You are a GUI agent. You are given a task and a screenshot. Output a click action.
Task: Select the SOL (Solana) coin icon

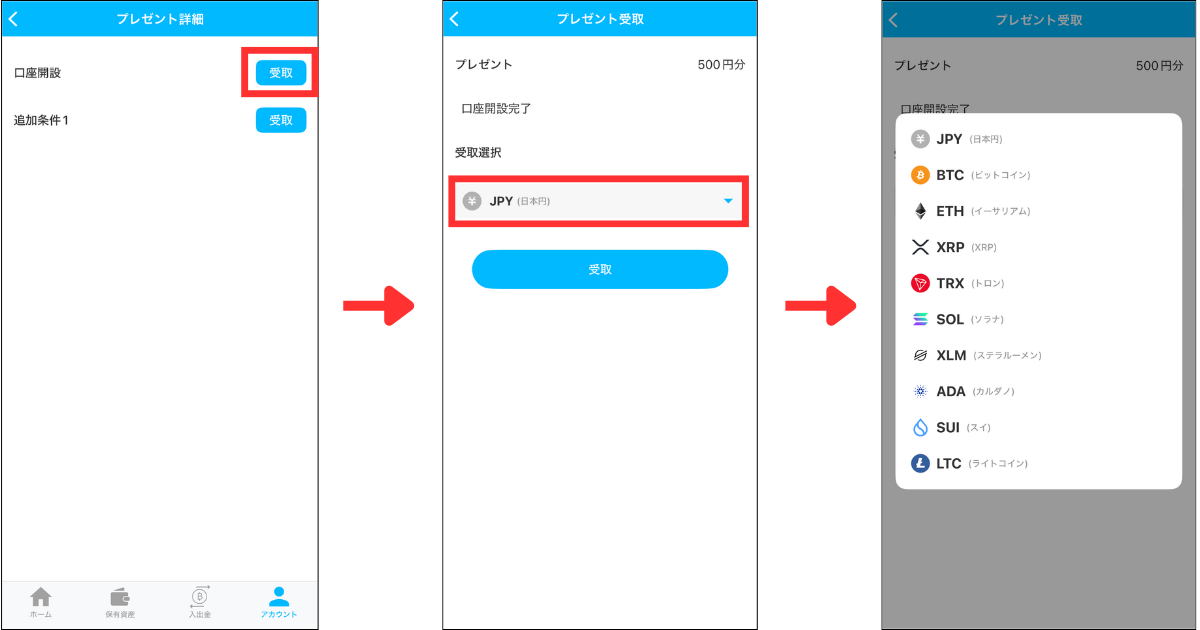918,319
